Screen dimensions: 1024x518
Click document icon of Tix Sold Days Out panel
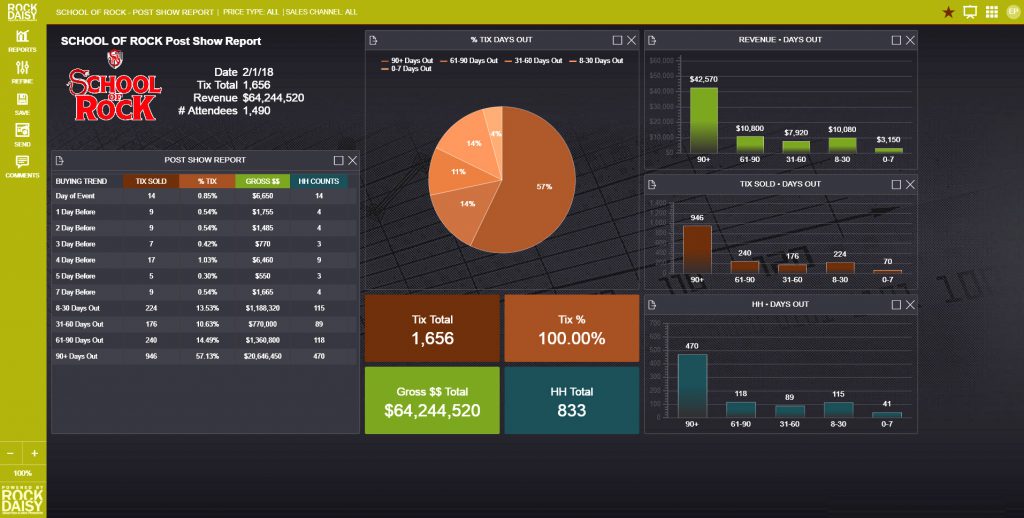tap(652, 184)
